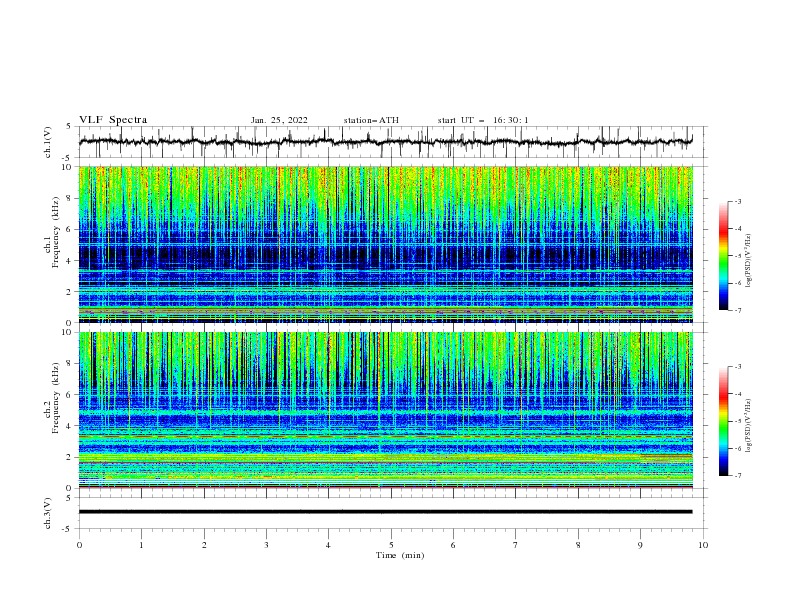Click the "-4" tick on the lower color bar
Image resolution: width=792 pixels, height=612 pixels.
point(738,394)
